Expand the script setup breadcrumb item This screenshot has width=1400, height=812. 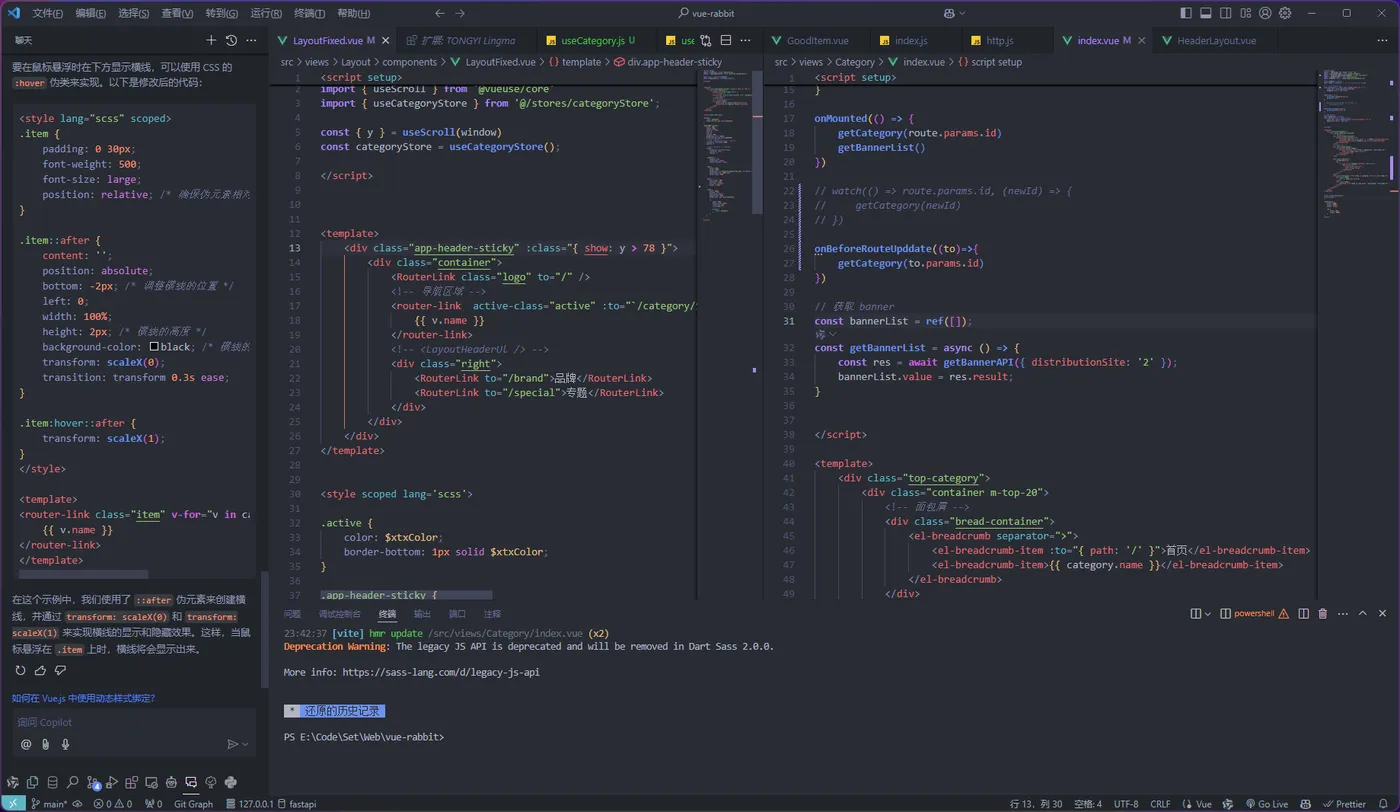(990, 62)
